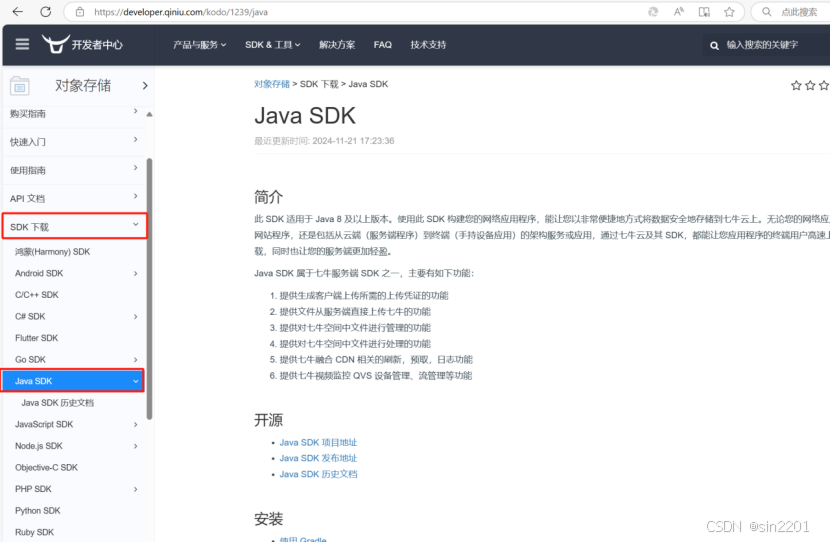Expand the Android SDK submenu arrow

click(x=136, y=273)
